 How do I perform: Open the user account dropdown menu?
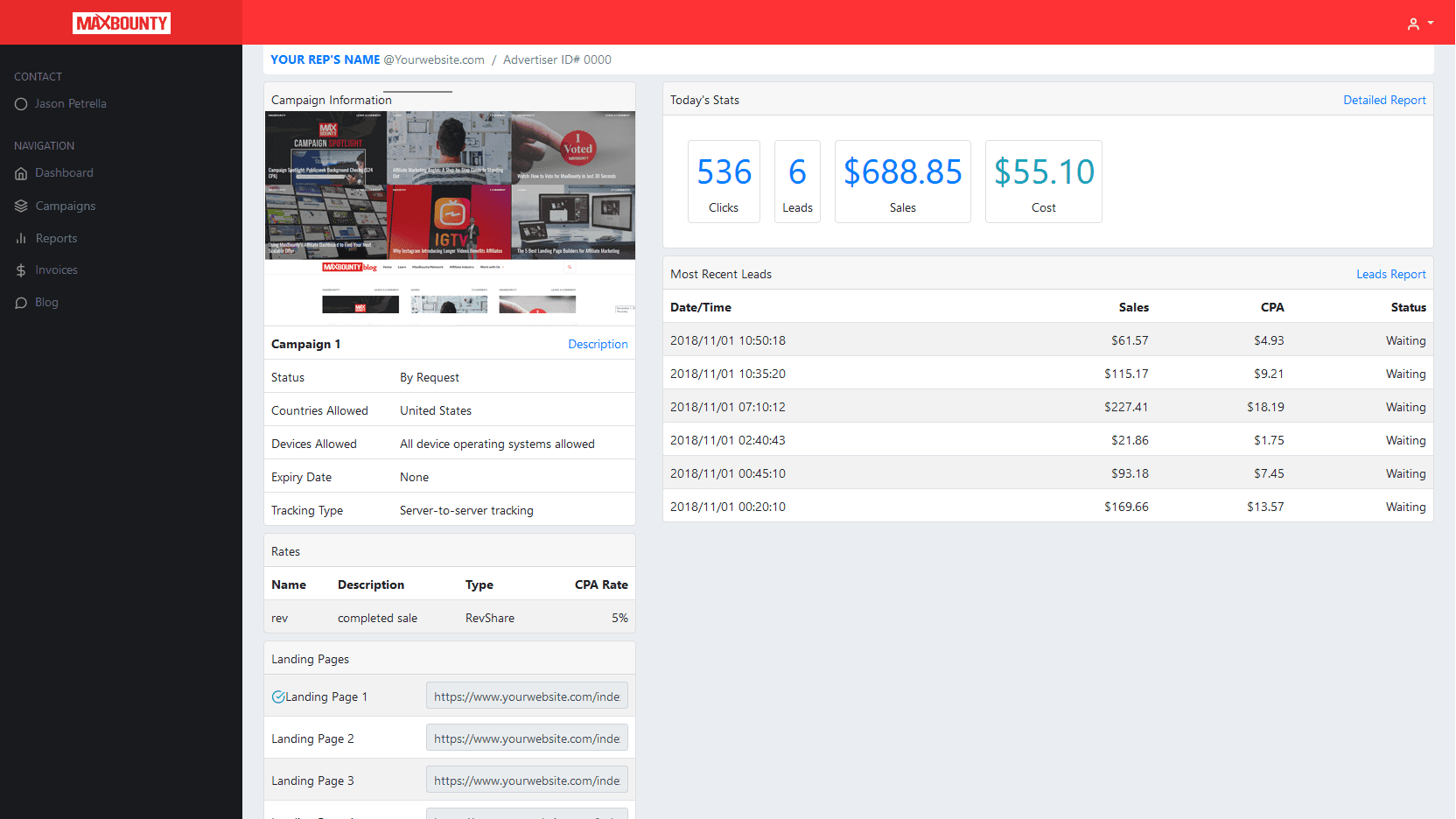point(1419,24)
